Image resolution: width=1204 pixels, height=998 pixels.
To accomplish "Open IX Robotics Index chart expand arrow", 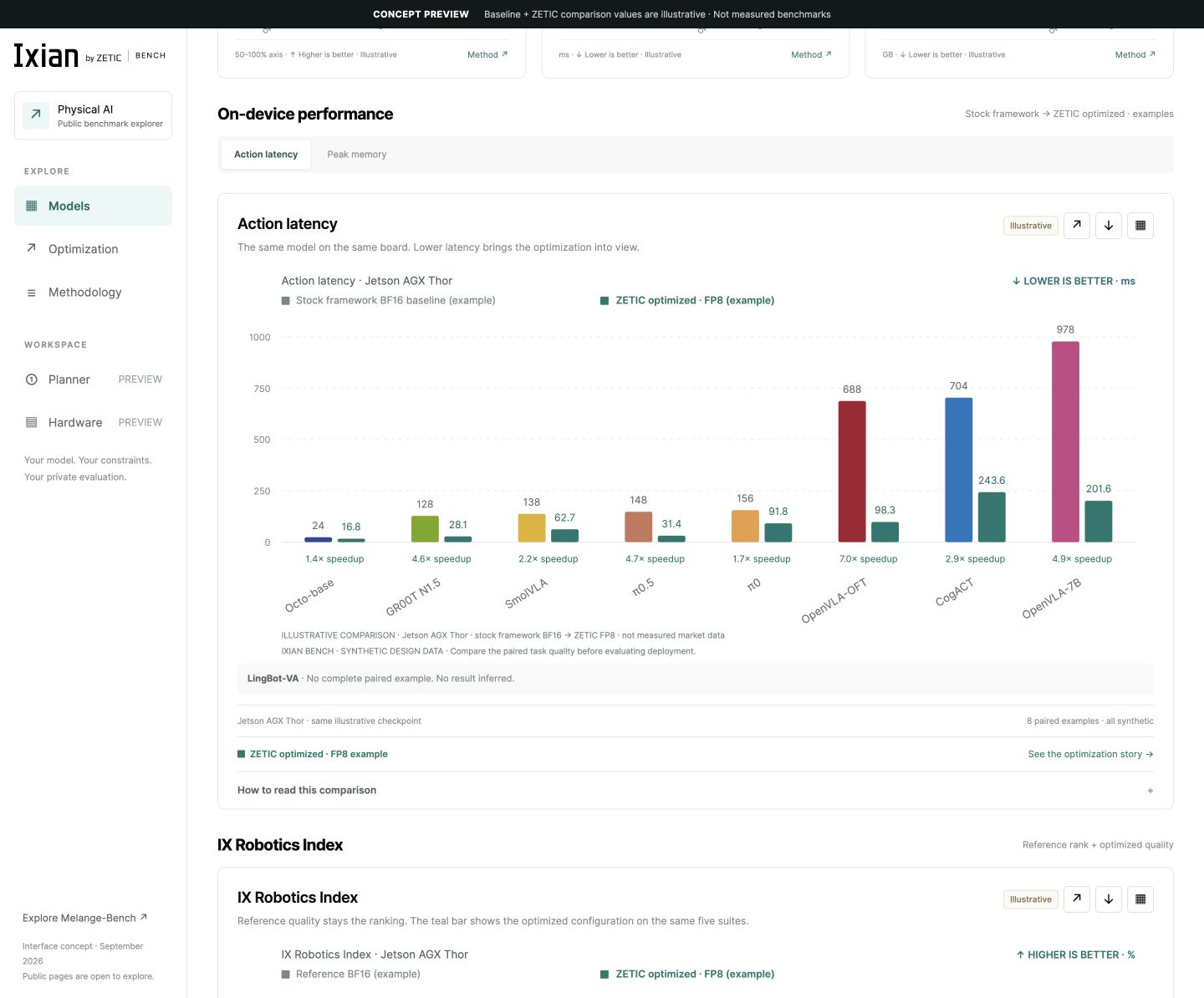I will point(1077,899).
